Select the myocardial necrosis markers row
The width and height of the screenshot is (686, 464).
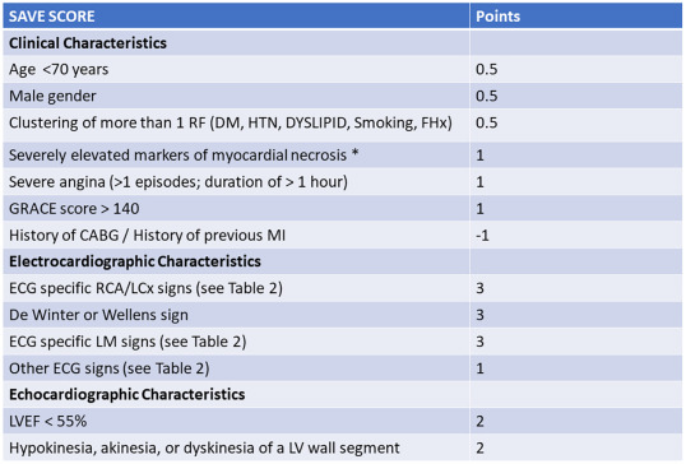[x=180, y=156]
